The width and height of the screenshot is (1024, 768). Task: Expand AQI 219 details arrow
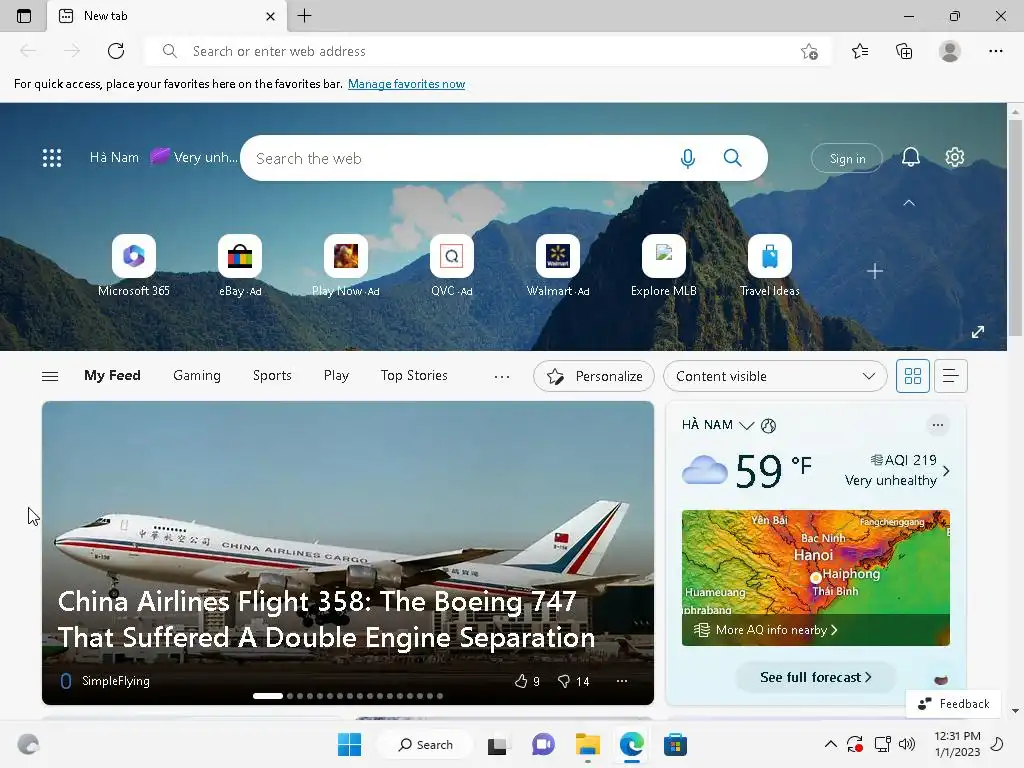[x=946, y=470]
